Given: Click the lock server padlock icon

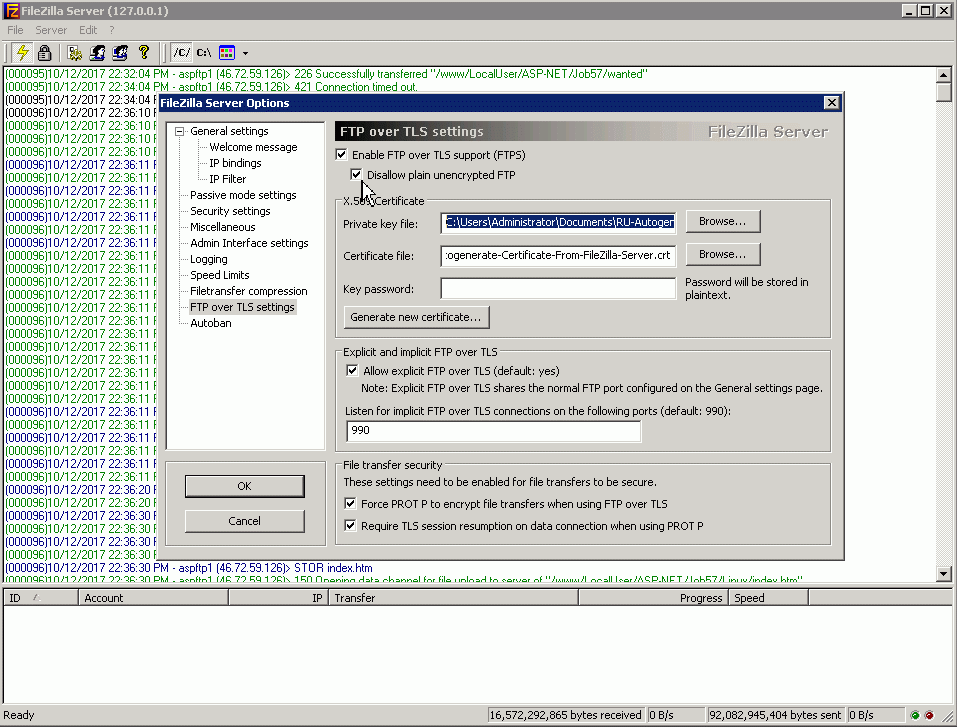Looking at the screenshot, I should click(x=44, y=52).
